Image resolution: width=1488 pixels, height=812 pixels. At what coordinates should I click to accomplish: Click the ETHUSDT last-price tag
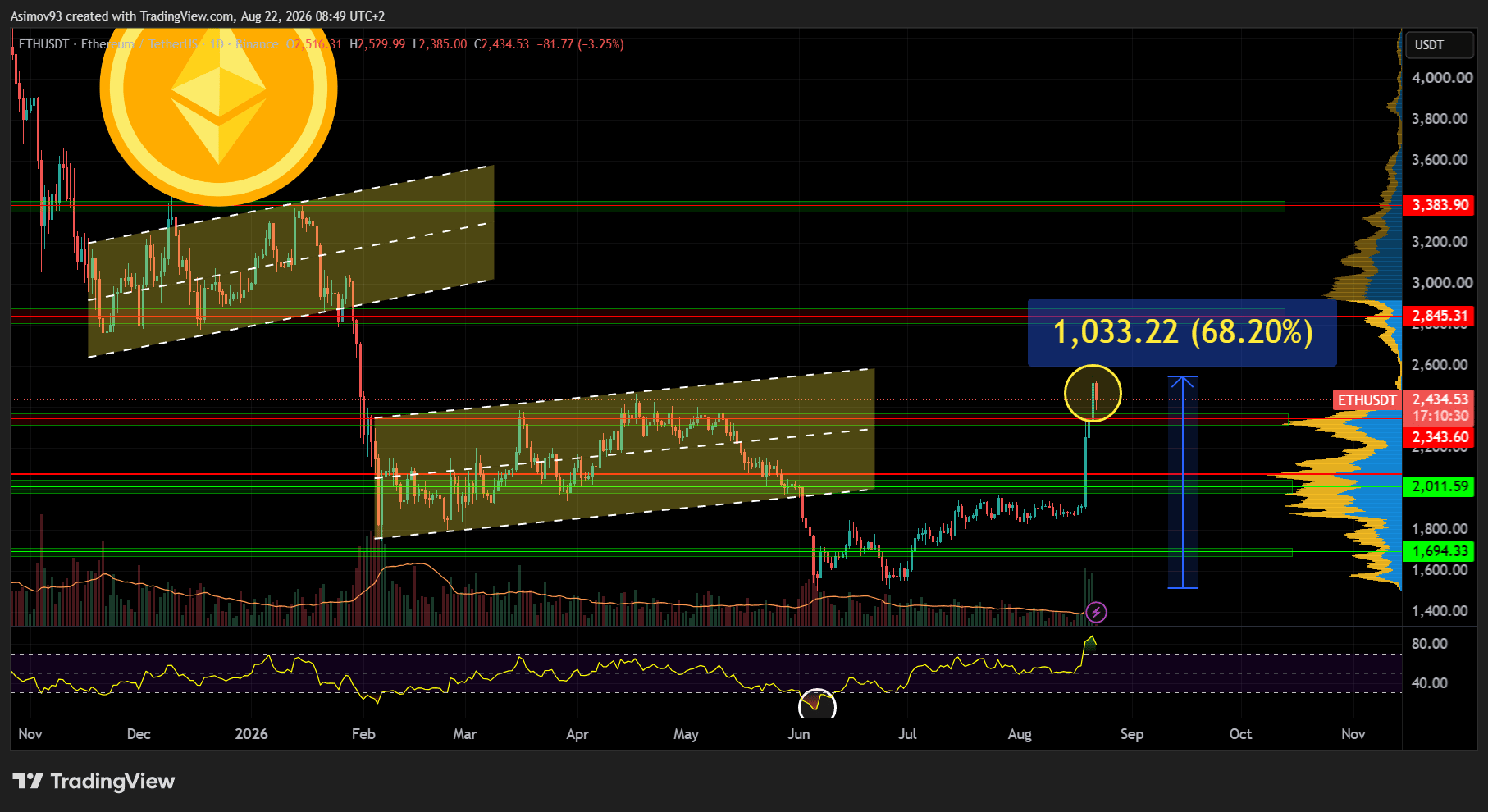point(1367,400)
